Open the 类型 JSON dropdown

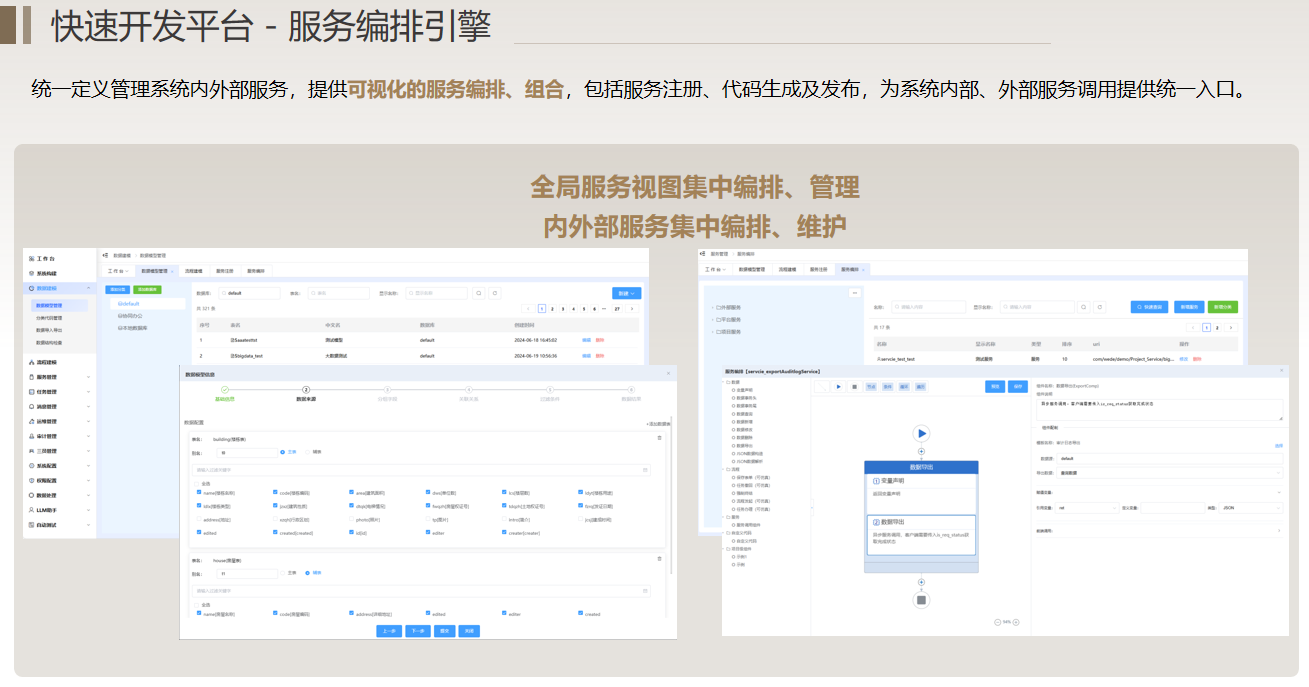[x=1251, y=508]
